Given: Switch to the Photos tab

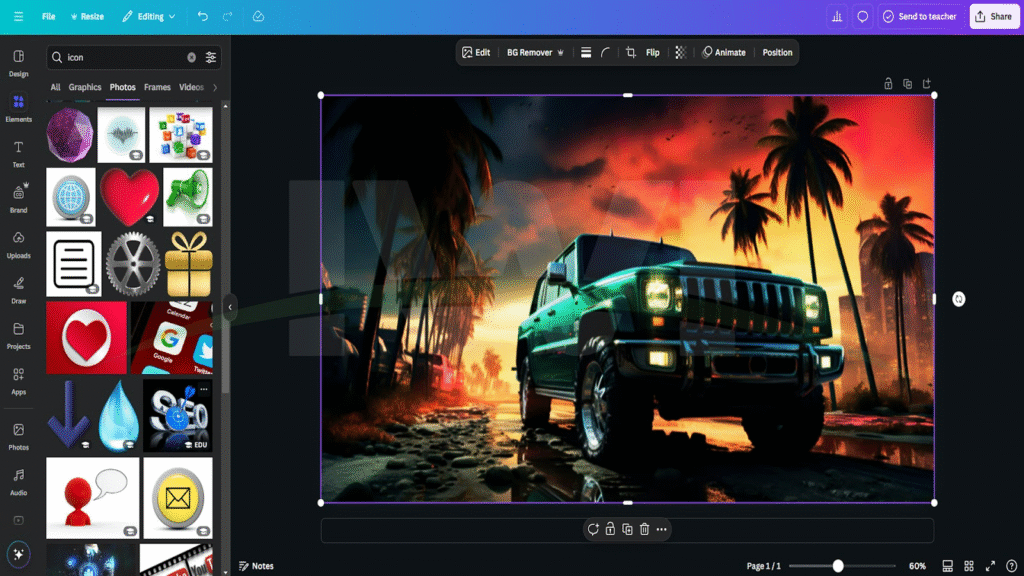Looking at the screenshot, I should [122, 87].
